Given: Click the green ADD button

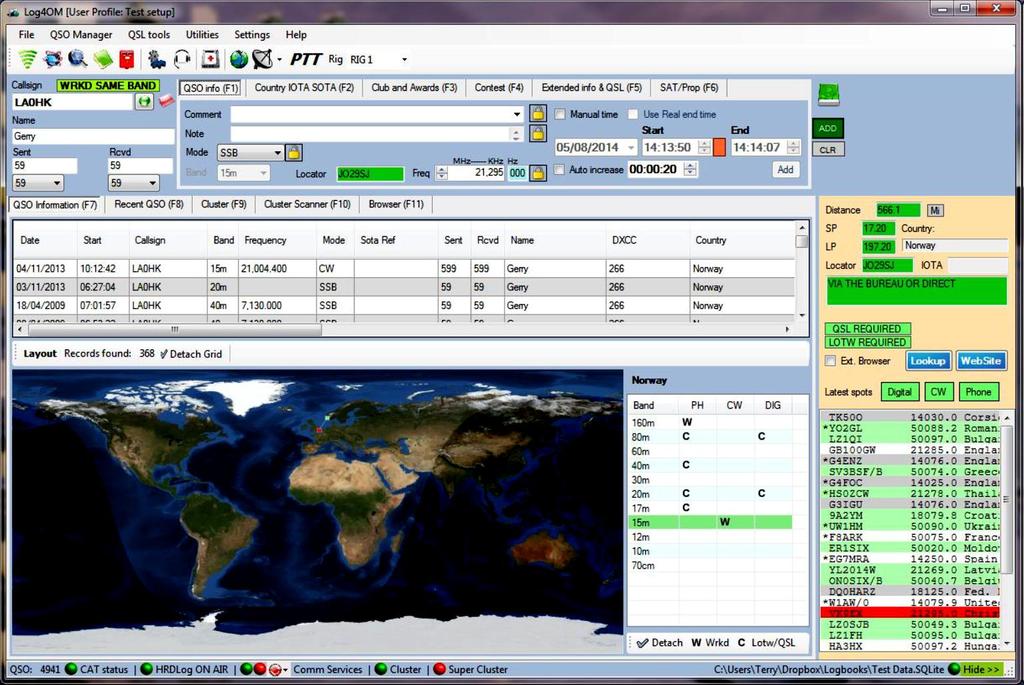Looking at the screenshot, I should point(827,129).
